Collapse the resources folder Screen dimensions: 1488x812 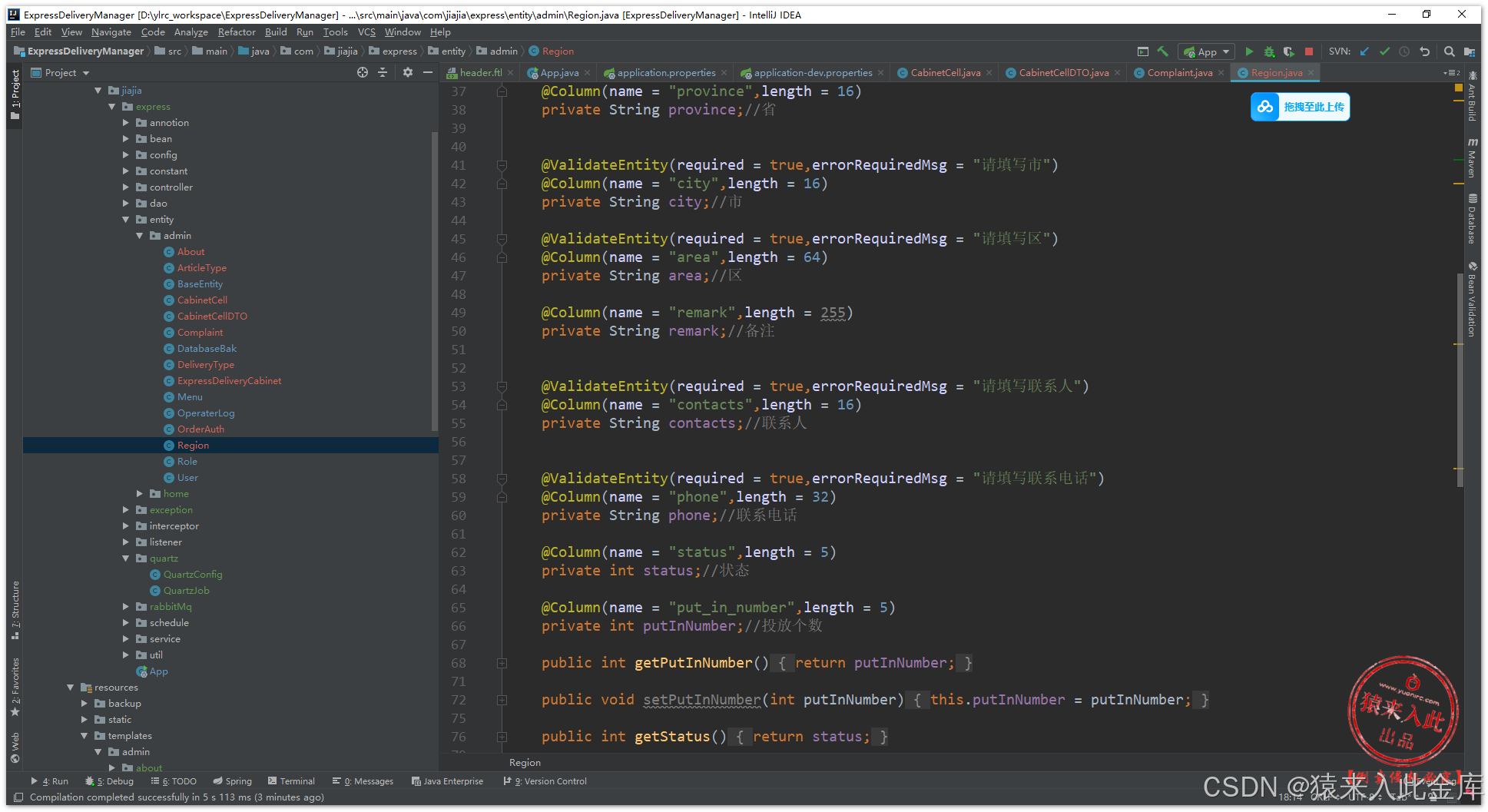71,688
